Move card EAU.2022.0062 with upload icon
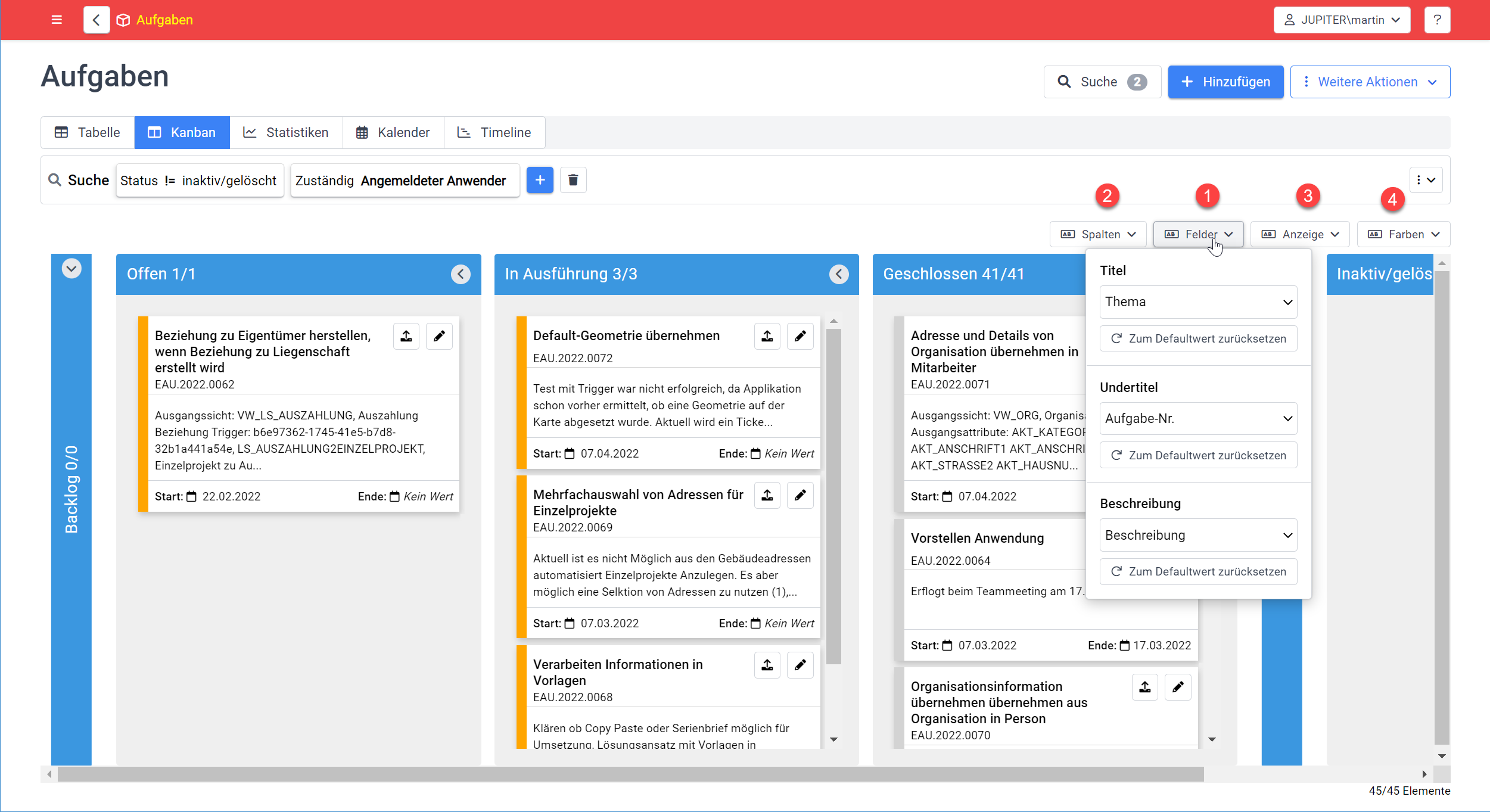1490x812 pixels. tap(406, 337)
